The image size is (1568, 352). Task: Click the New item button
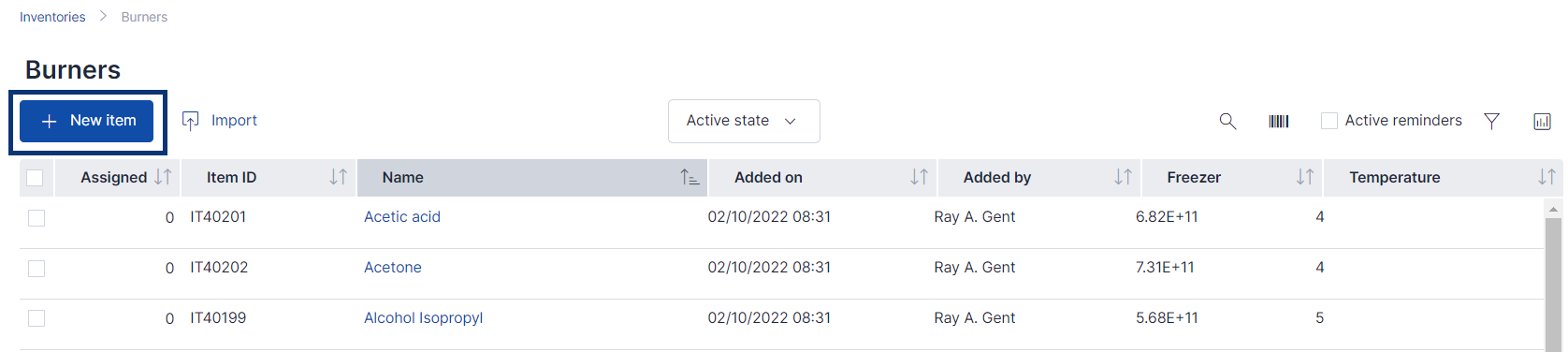(x=87, y=121)
